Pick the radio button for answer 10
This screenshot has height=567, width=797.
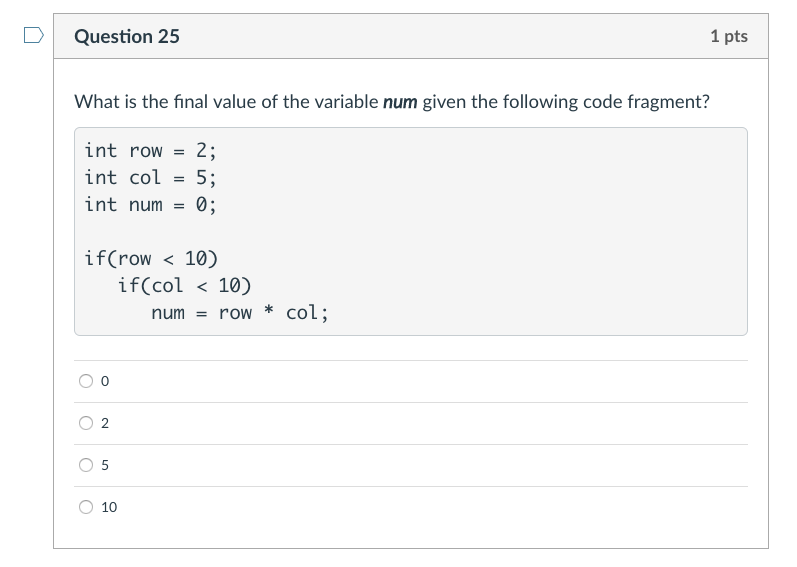[x=87, y=507]
